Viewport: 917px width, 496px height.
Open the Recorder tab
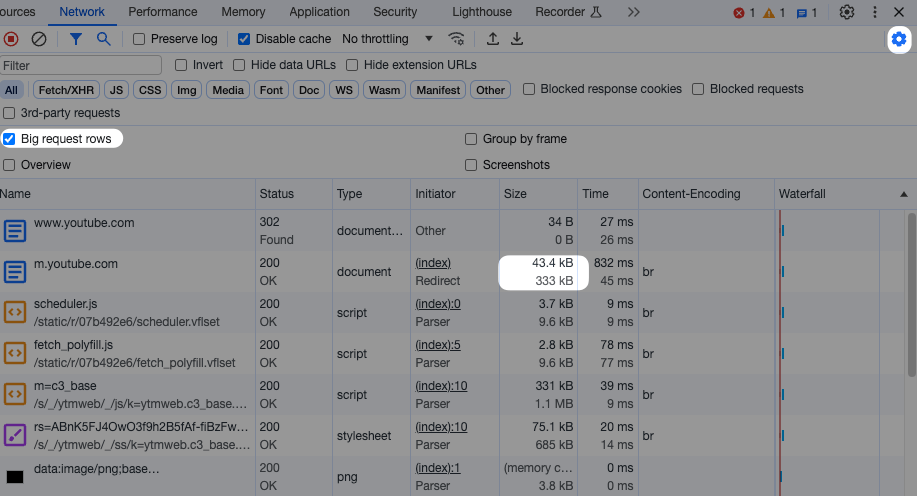point(568,12)
